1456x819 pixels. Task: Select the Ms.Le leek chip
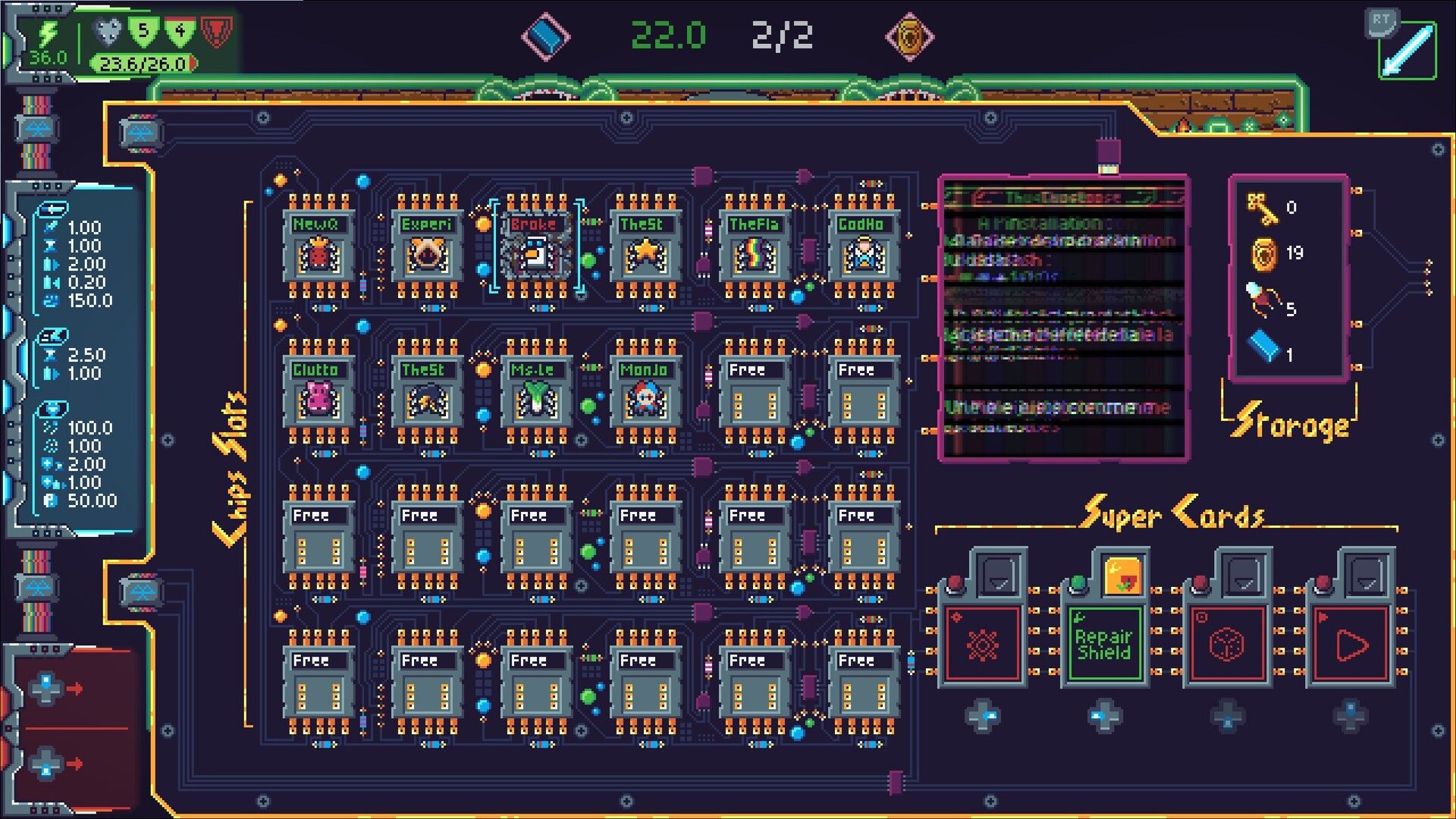point(536,392)
